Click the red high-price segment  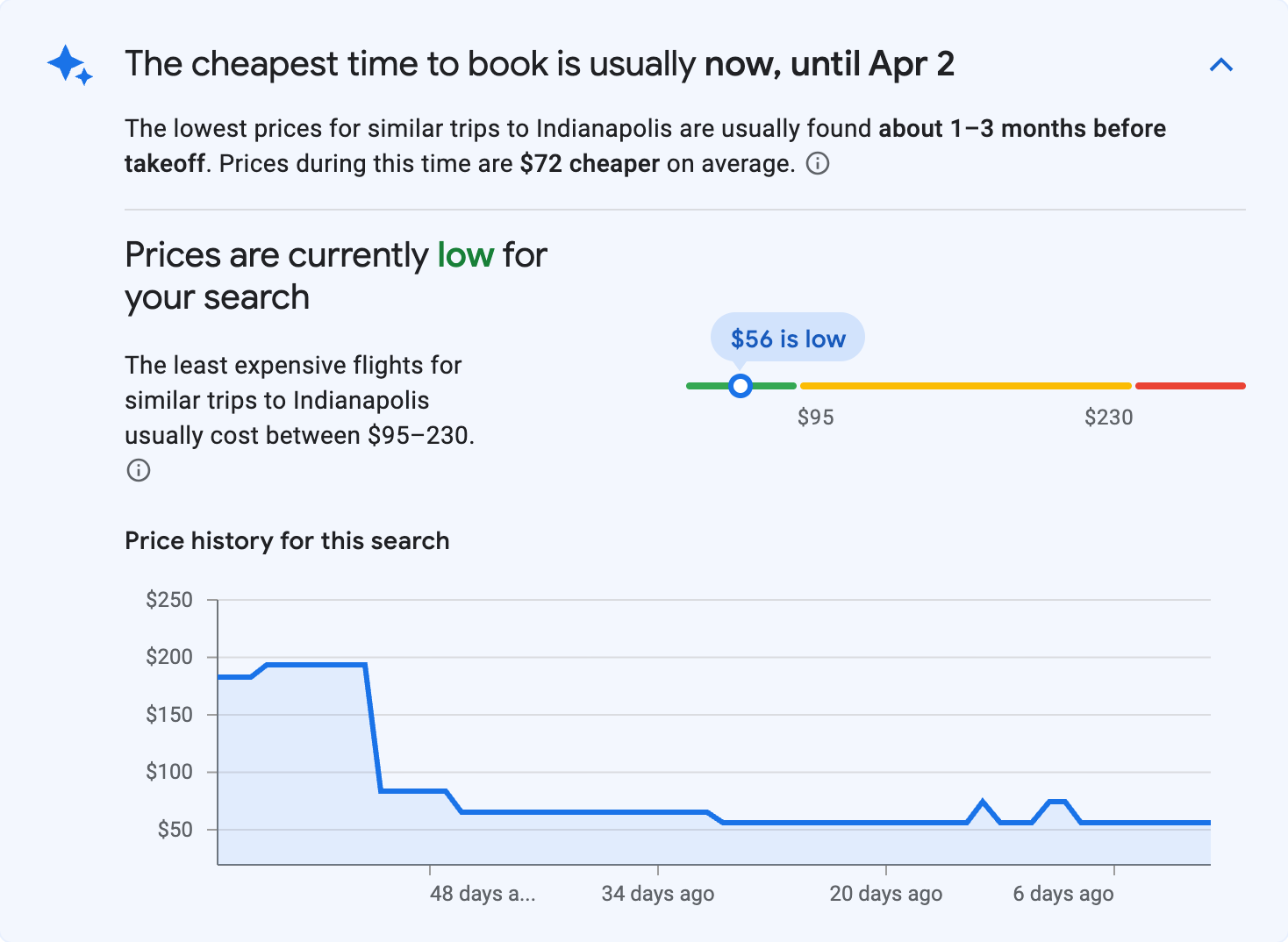(x=1190, y=385)
